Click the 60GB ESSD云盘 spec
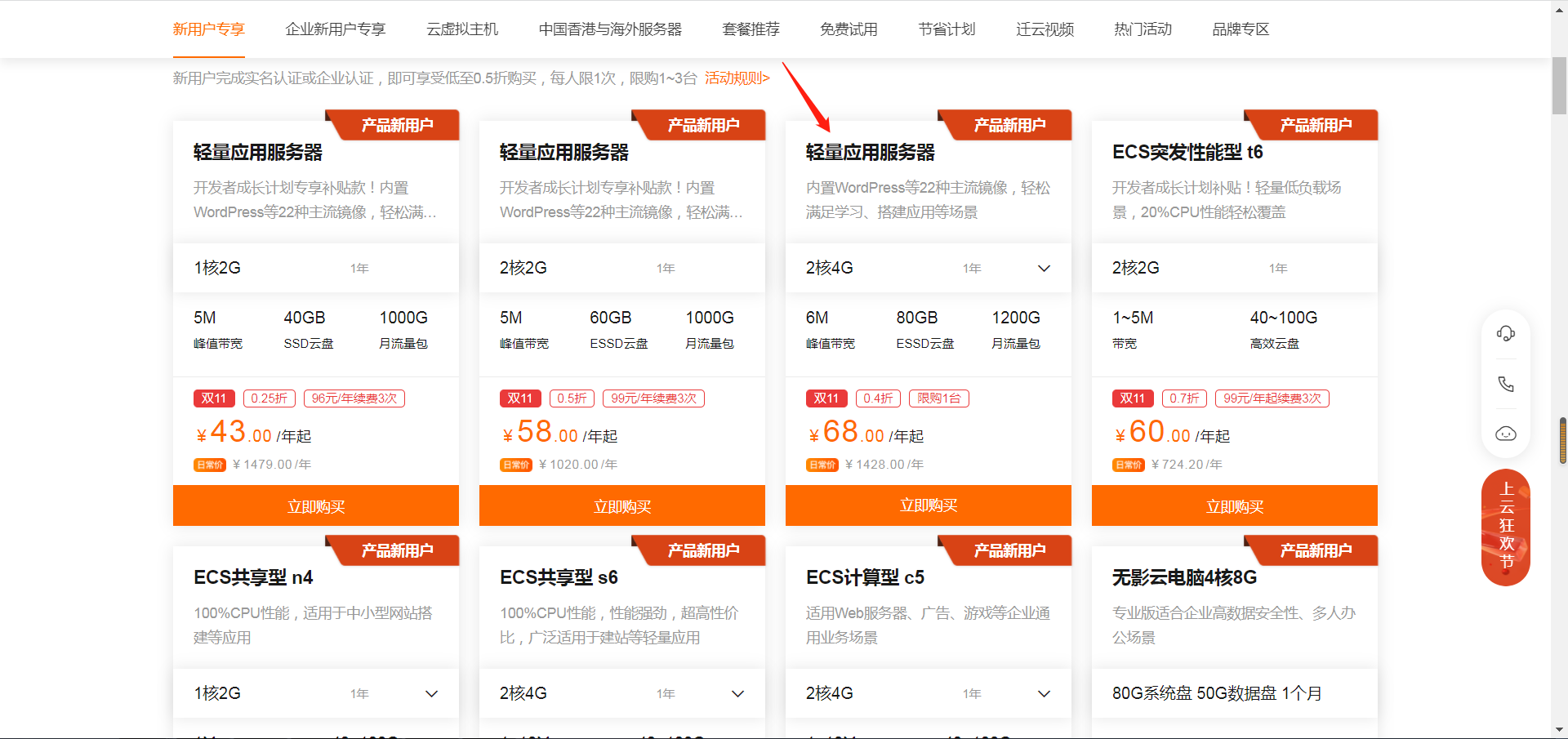Screen dimensions: 1568x739 618,329
